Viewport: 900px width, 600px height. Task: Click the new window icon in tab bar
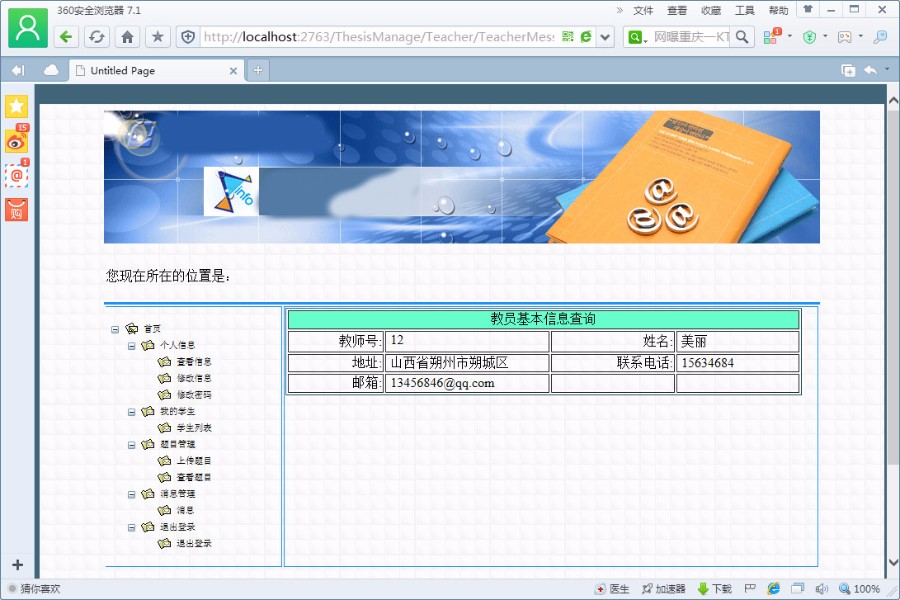click(x=848, y=70)
